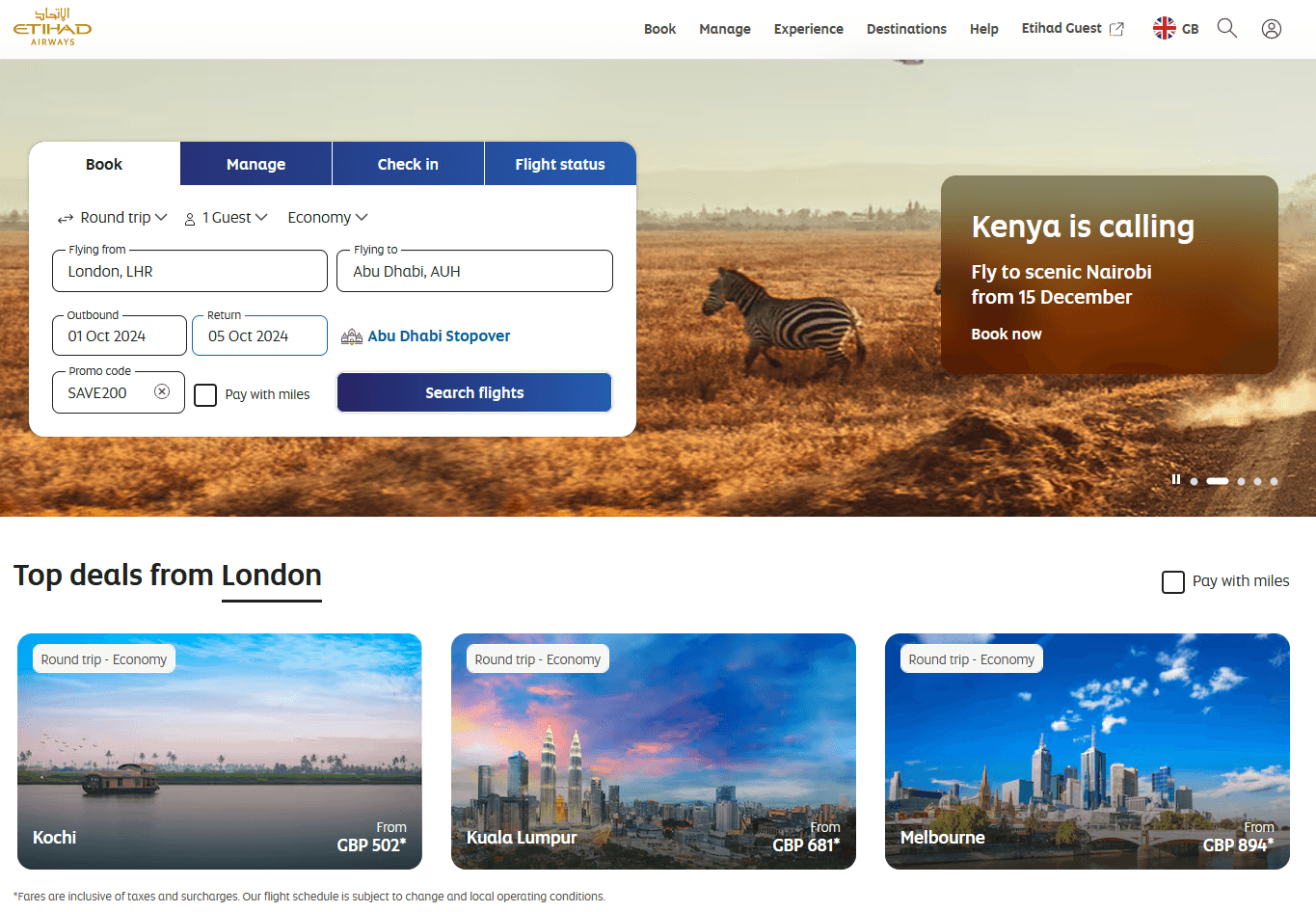Expand the 1 Guest dropdown
Viewport: 1316px width, 912px height.
(x=226, y=218)
